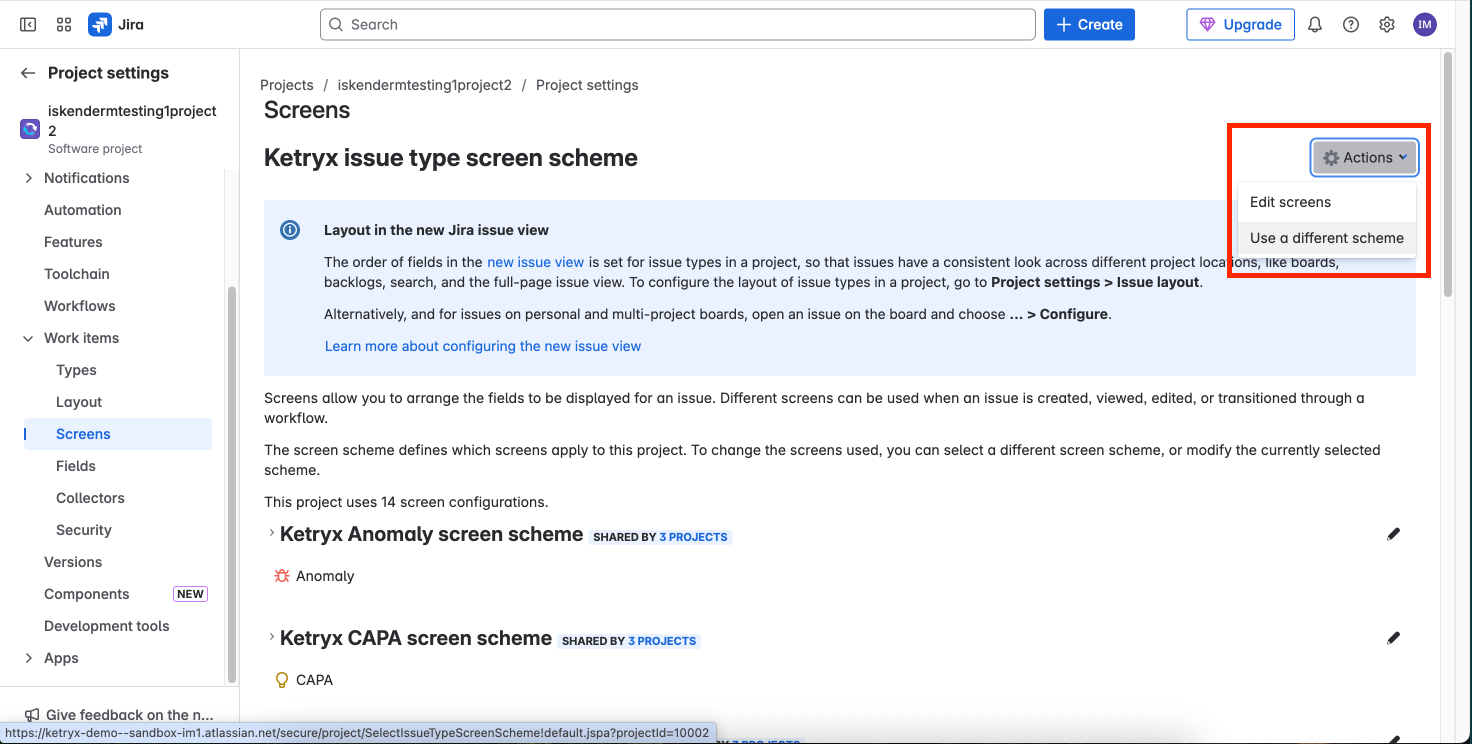The height and width of the screenshot is (744, 1472).
Task: Click Ketryx issue type screen scheme heading
Action: (451, 158)
